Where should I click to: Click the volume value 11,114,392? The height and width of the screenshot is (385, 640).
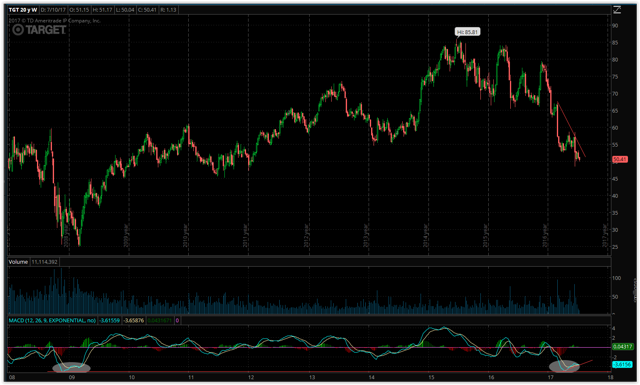click(x=44, y=262)
